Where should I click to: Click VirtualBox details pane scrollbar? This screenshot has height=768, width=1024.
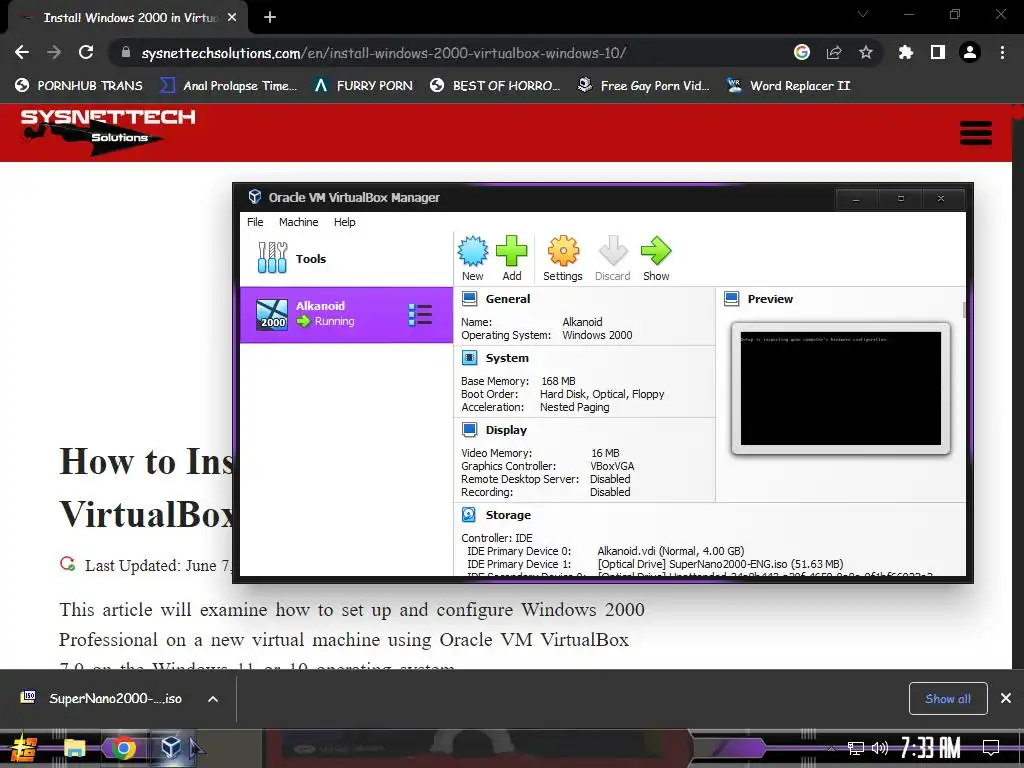click(x=963, y=310)
